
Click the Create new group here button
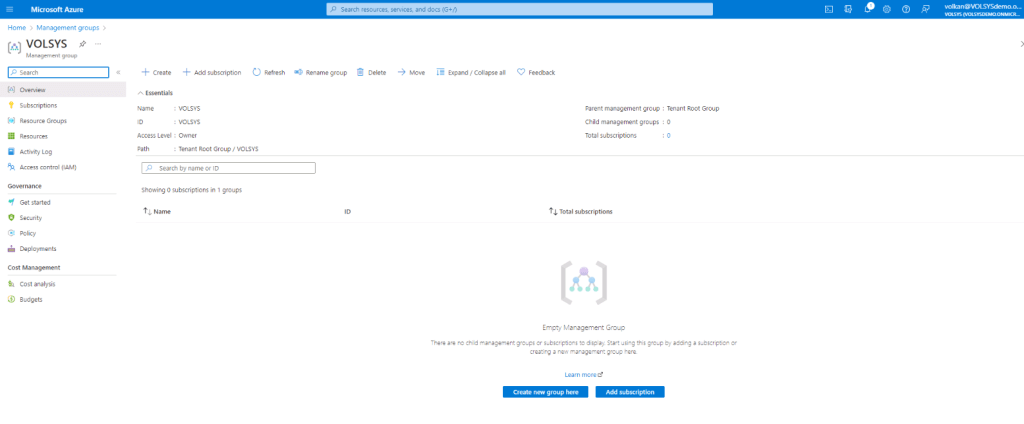(545, 392)
